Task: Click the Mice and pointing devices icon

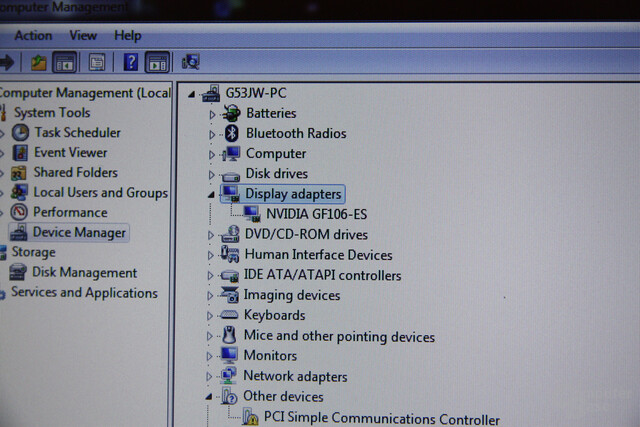Action: (229, 335)
